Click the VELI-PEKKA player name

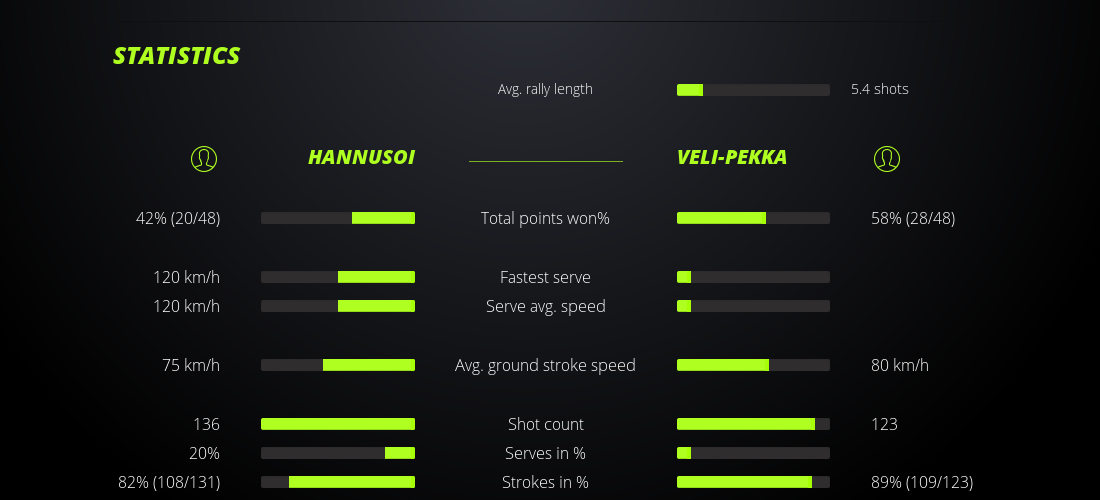731,158
